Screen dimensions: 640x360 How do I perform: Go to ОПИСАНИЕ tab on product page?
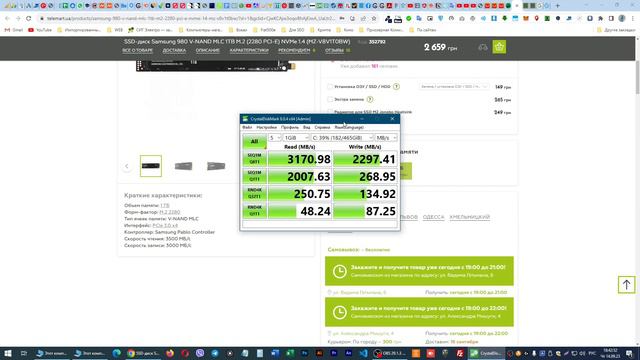pyautogui.click(x=207, y=50)
